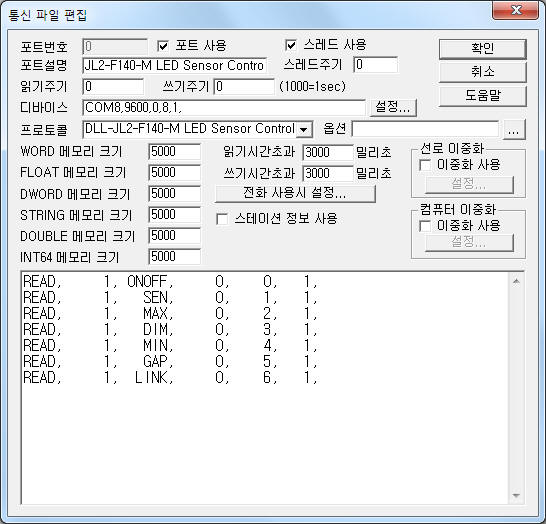546x524 pixels.
Task: Expand the 프로토콜 dropdown arrow
Action: (304, 130)
